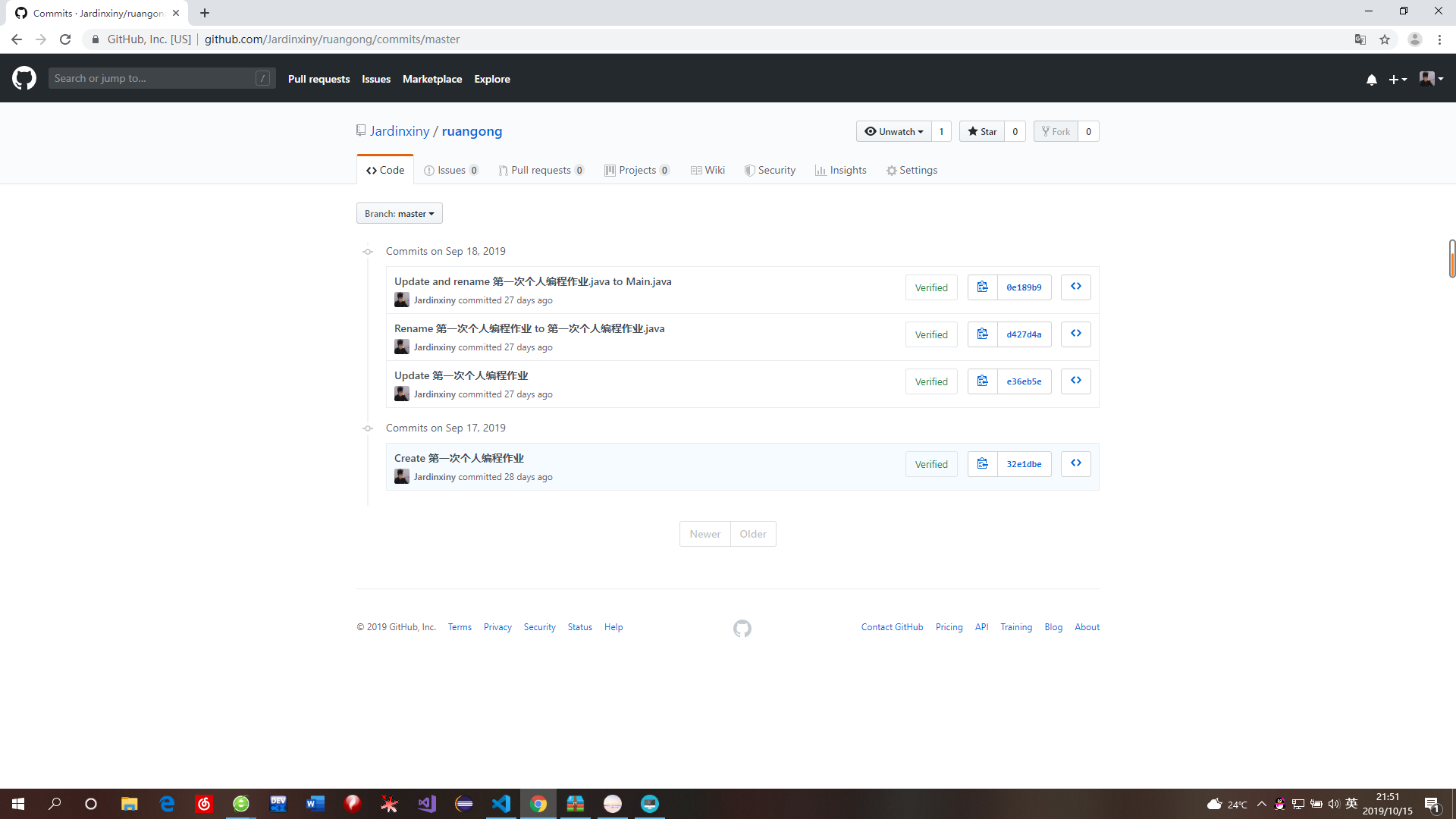Star the ruangong repository
This screenshot has width=1456, height=819.
point(982,131)
